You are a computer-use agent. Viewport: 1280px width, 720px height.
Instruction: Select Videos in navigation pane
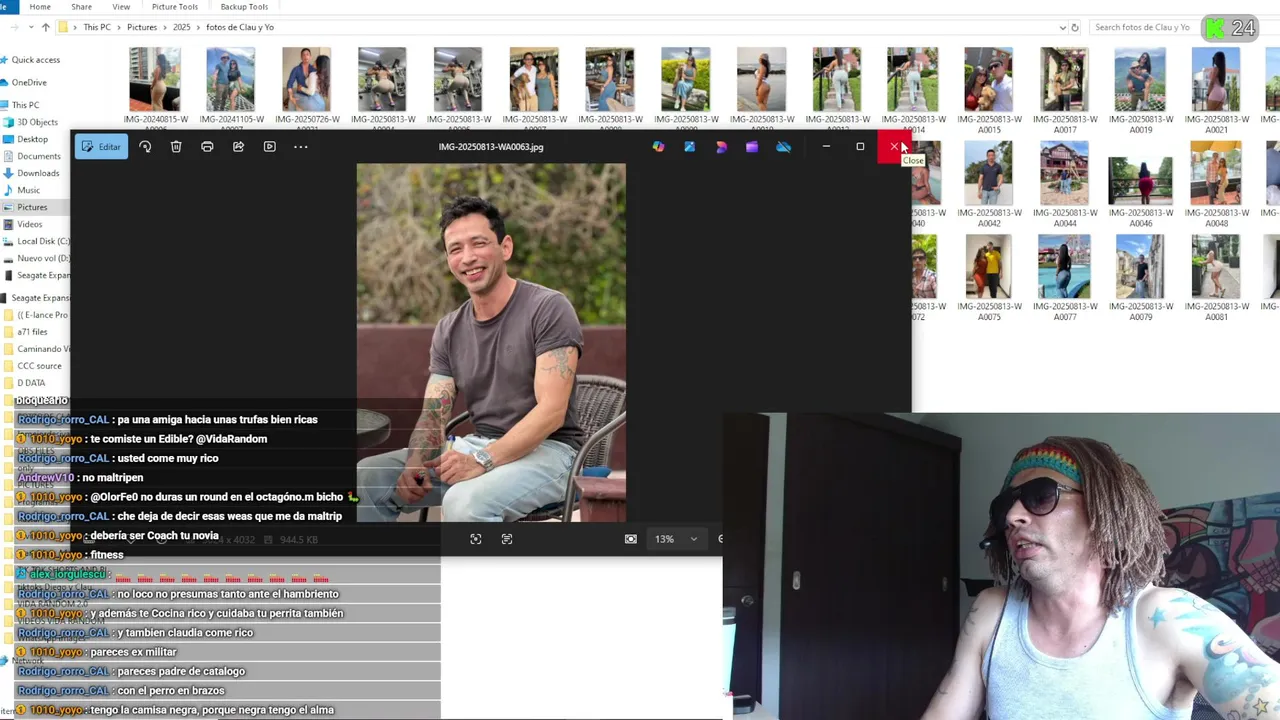[x=29, y=224]
